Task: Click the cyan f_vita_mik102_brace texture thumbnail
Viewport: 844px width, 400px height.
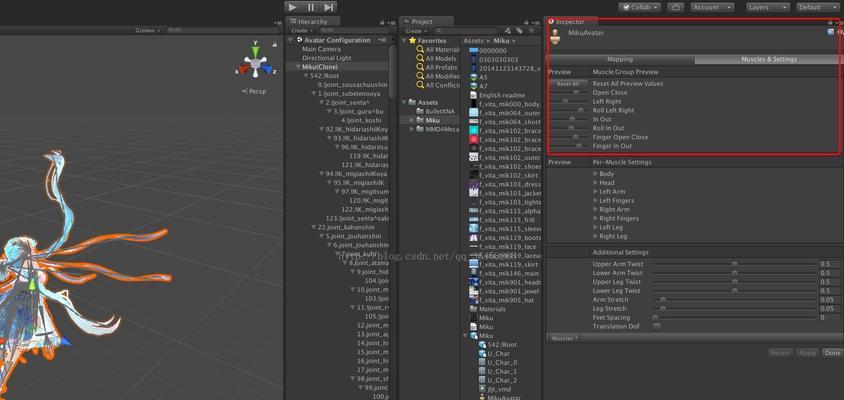Action: click(x=474, y=130)
